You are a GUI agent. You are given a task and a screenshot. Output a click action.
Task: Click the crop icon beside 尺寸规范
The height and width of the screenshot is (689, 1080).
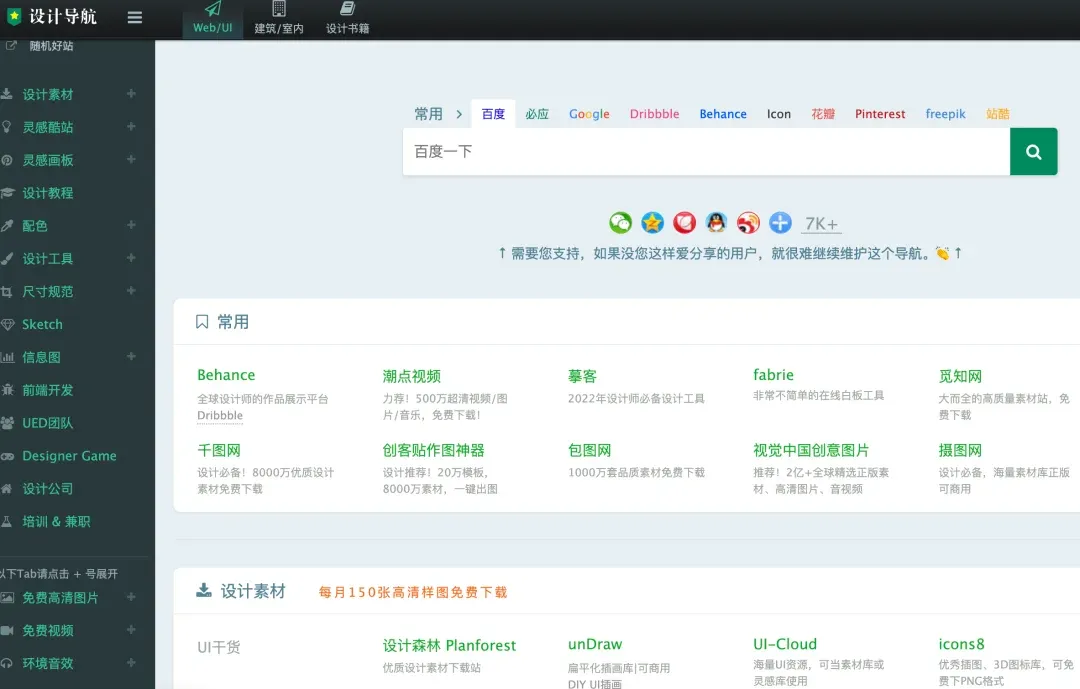pyautogui.click(x=7, y=291)
